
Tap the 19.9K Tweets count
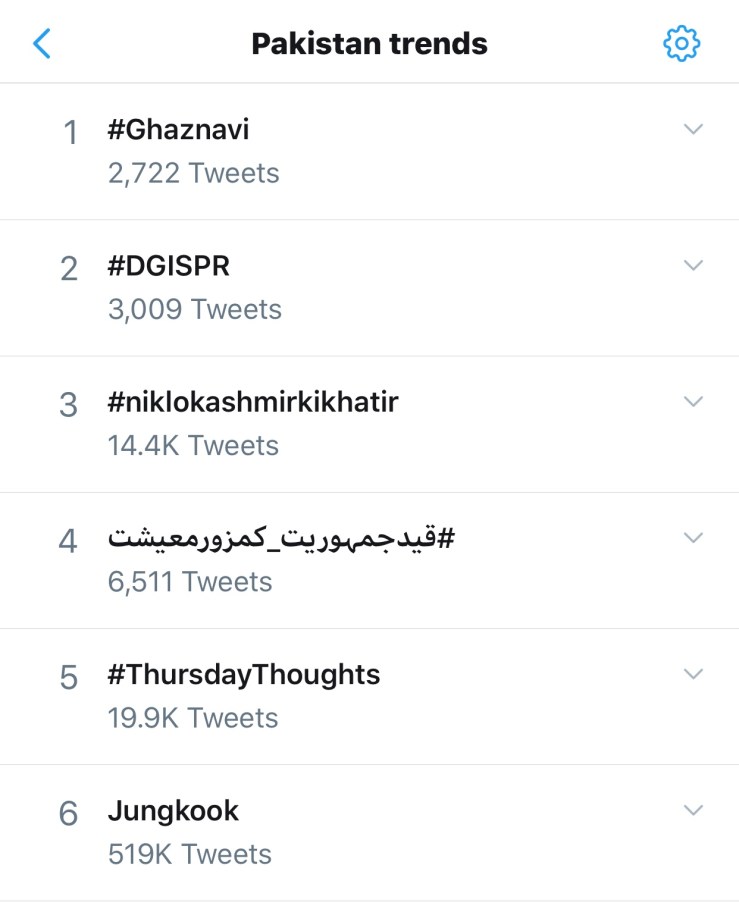click(x=193, y=718)
